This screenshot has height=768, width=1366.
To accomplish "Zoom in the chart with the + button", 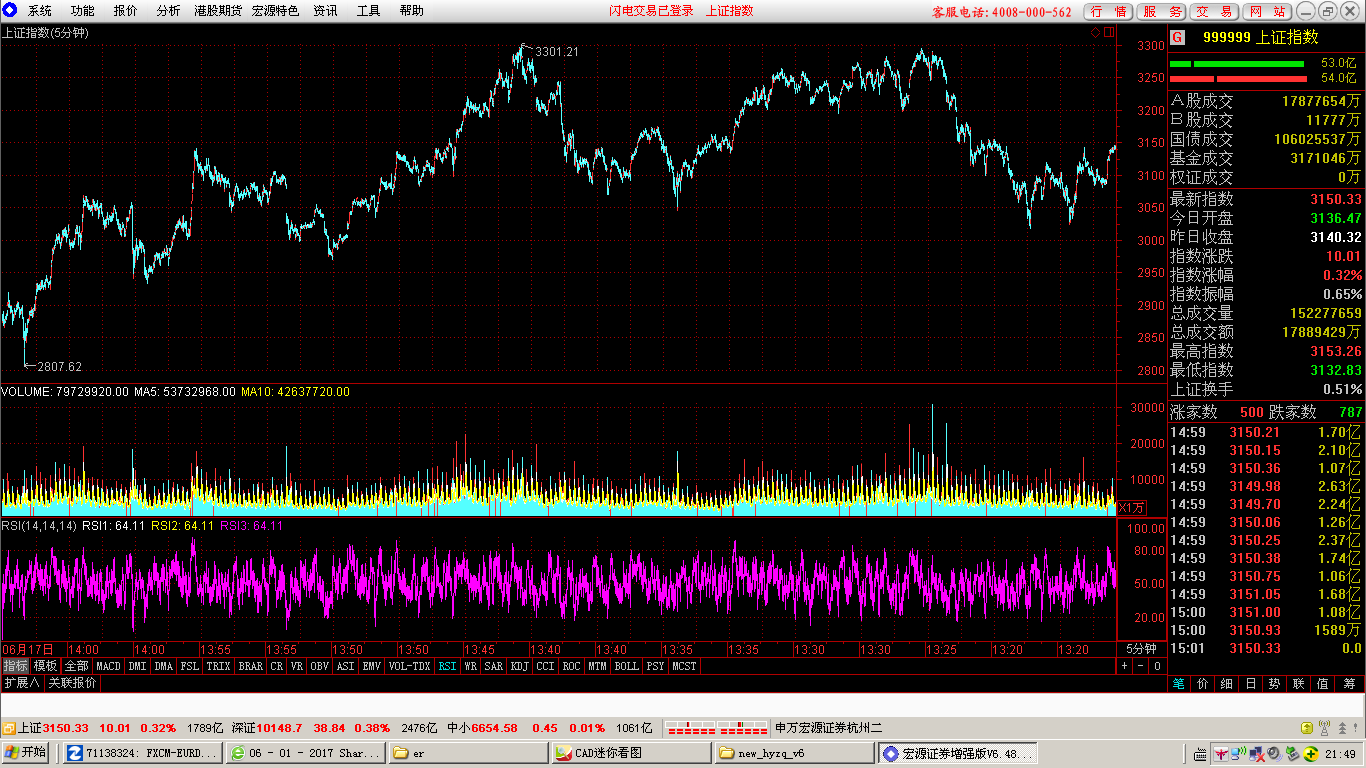I will pos(1124,666).
